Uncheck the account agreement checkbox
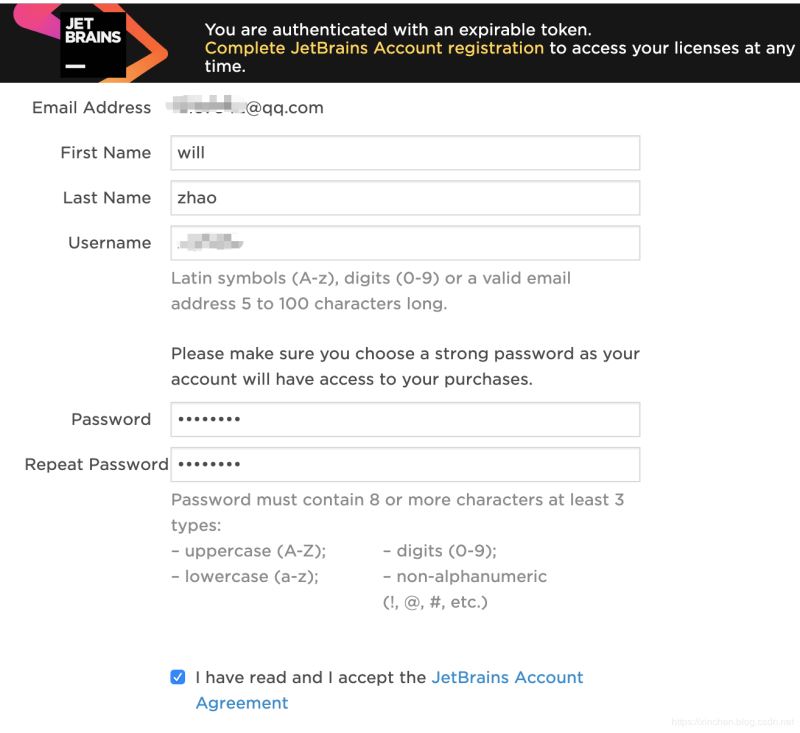 [178, 677]
